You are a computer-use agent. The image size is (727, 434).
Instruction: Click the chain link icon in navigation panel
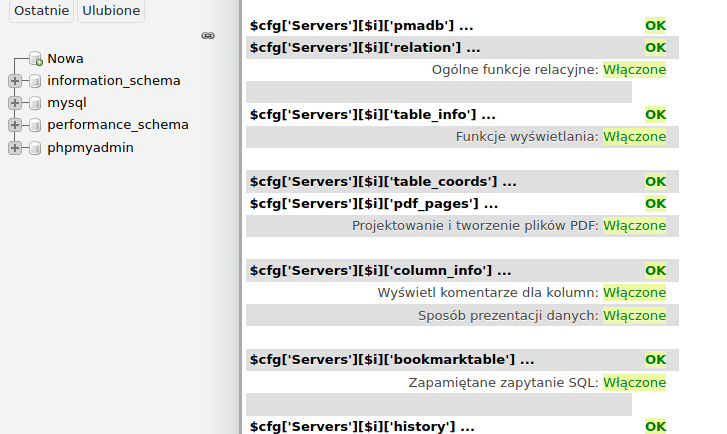(x=208, y=35)
